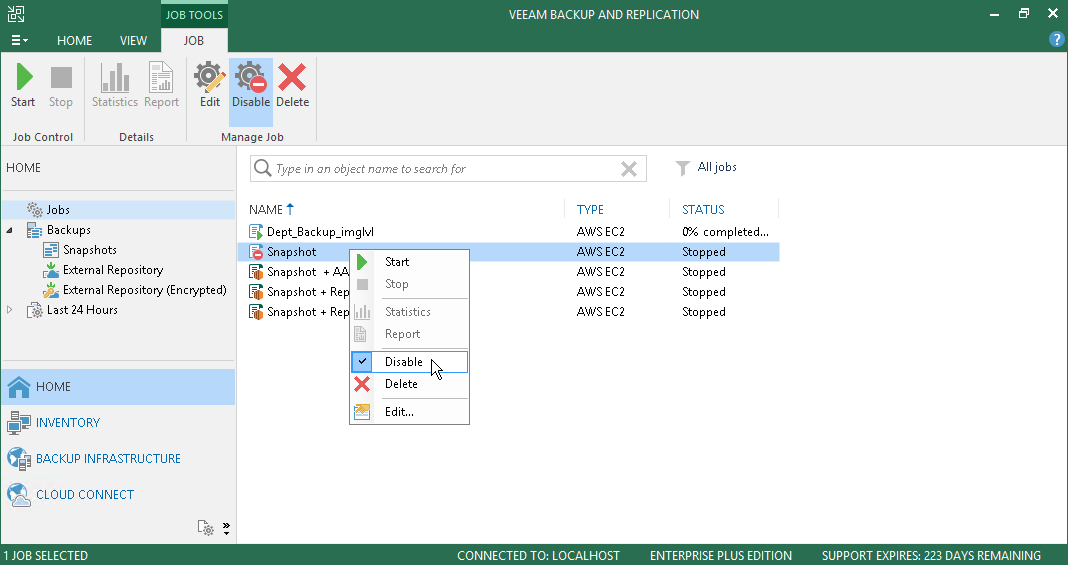Image resolution: width=1068 pixels, height=565 pixels.
Task: Select the Backups tree item
Action: (68, 230)
